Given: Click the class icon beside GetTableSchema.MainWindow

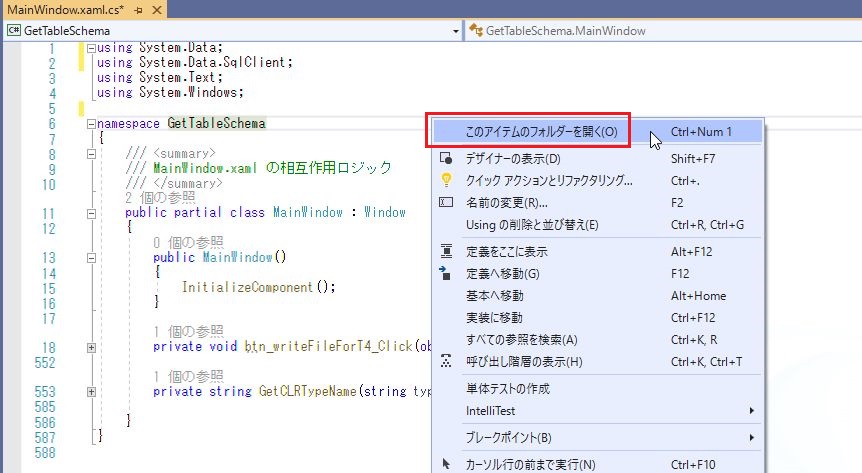Looking at the screenshot, I should (x=476, y=31).
